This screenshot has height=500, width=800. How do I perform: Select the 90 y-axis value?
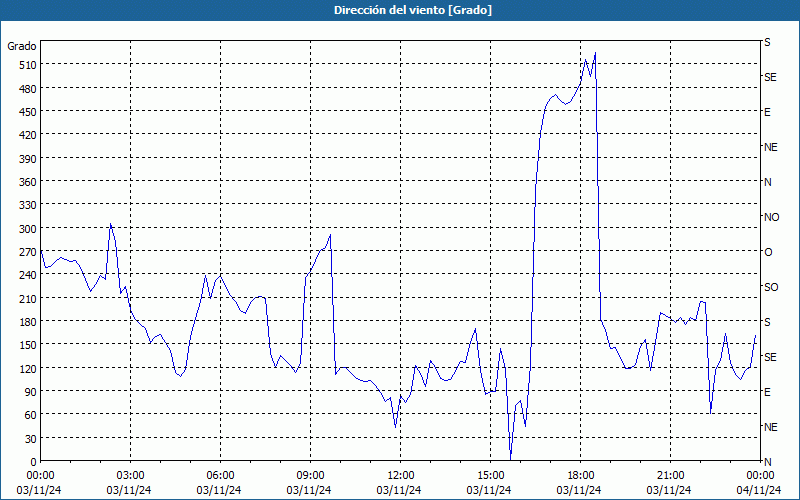pyautogui.click(x=31, y=391)
